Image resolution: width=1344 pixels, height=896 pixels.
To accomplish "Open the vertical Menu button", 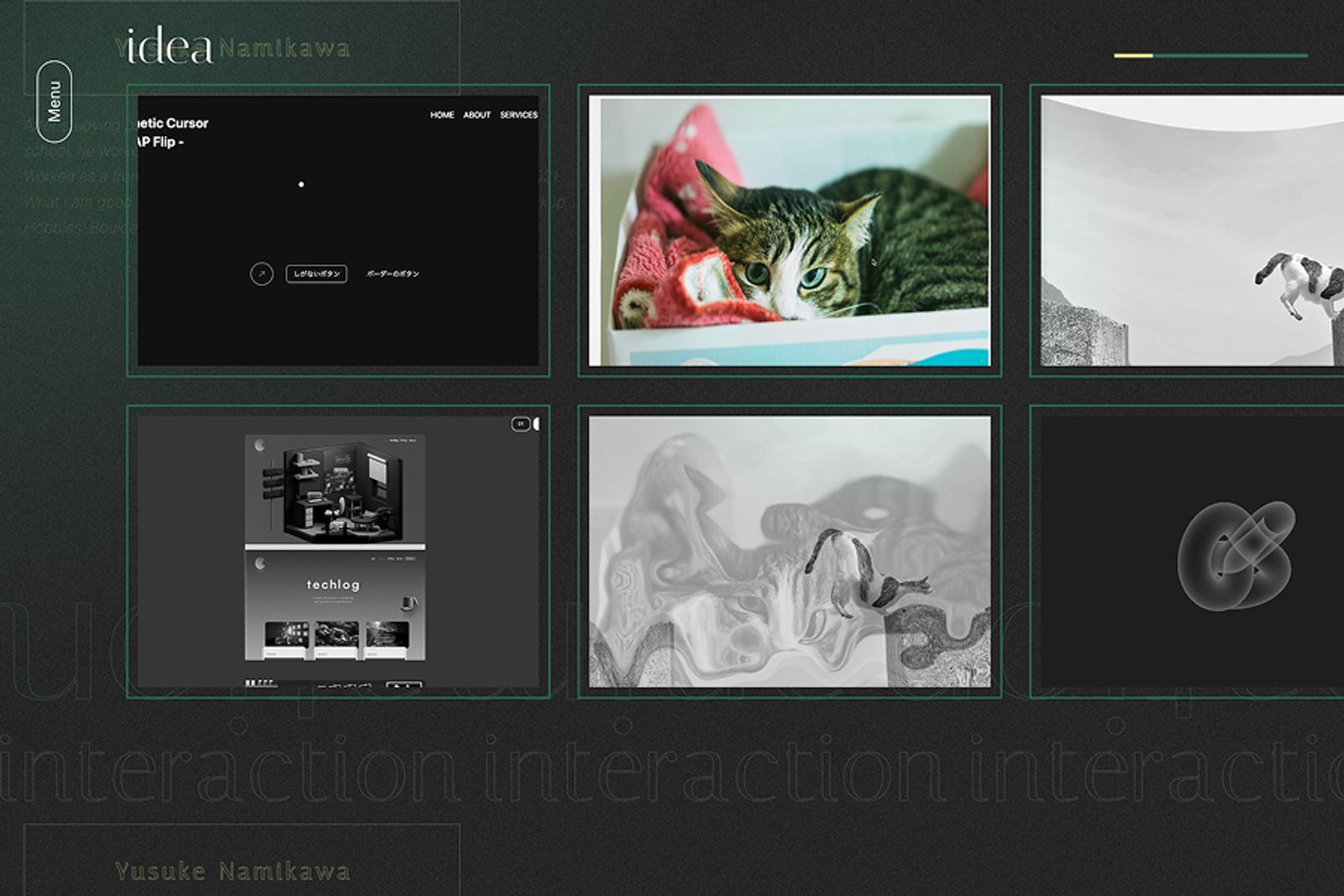I will [55, 102].
